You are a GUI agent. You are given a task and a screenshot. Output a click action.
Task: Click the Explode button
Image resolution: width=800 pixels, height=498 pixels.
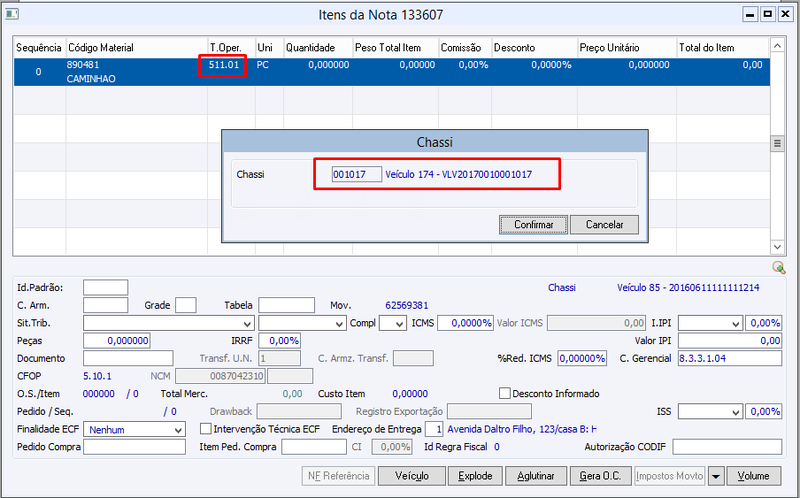[x=475, y=476]
